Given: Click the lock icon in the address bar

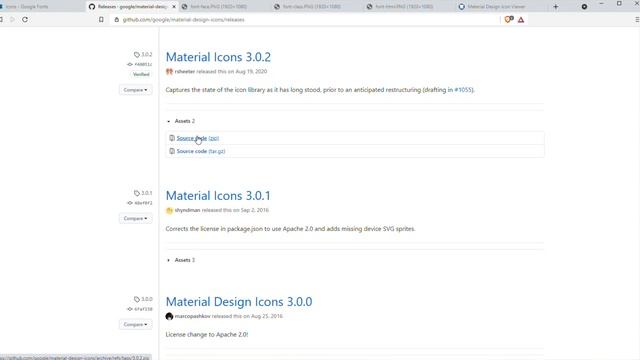Looking at the screenshot, I should (116, 20).
